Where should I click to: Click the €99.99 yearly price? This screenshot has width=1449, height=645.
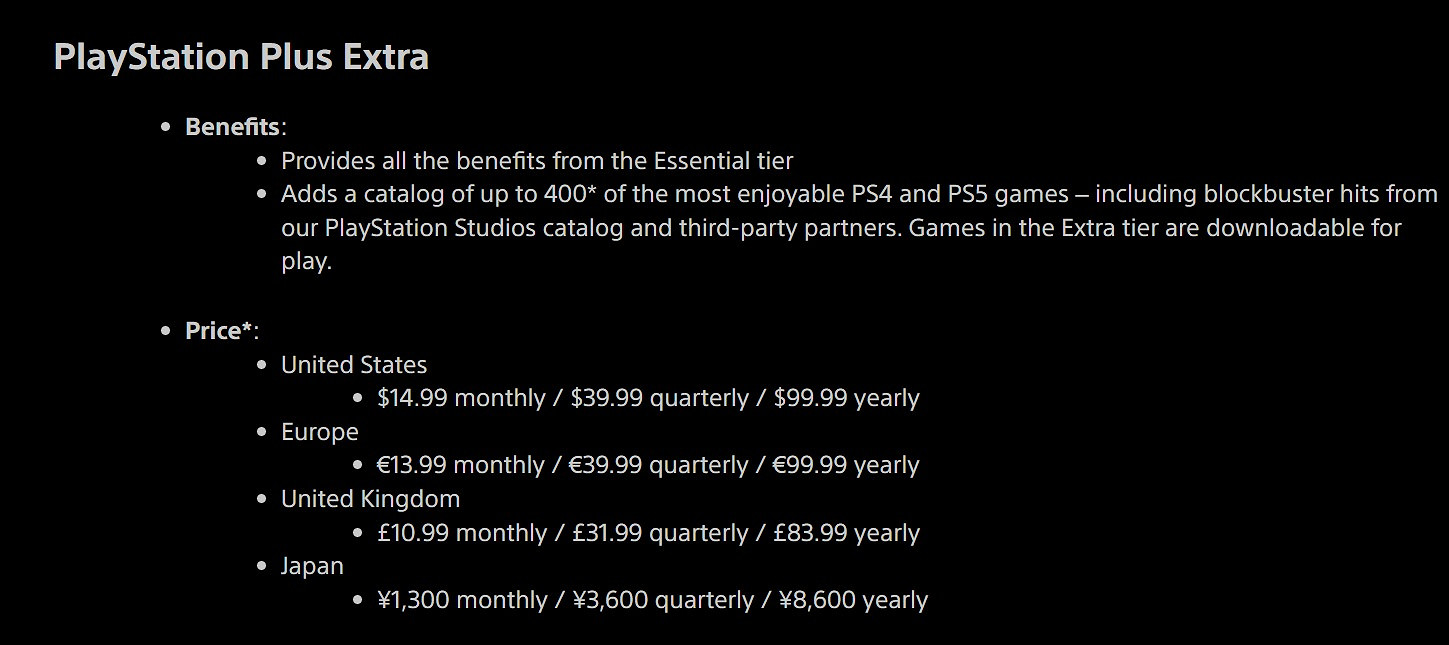(x=846, y=465)
